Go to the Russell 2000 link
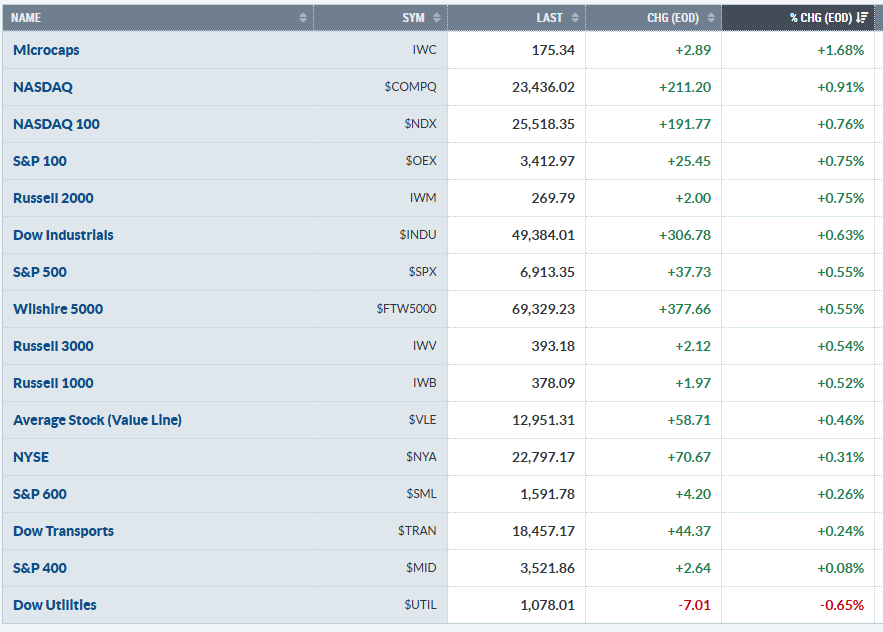 [53, 198]
